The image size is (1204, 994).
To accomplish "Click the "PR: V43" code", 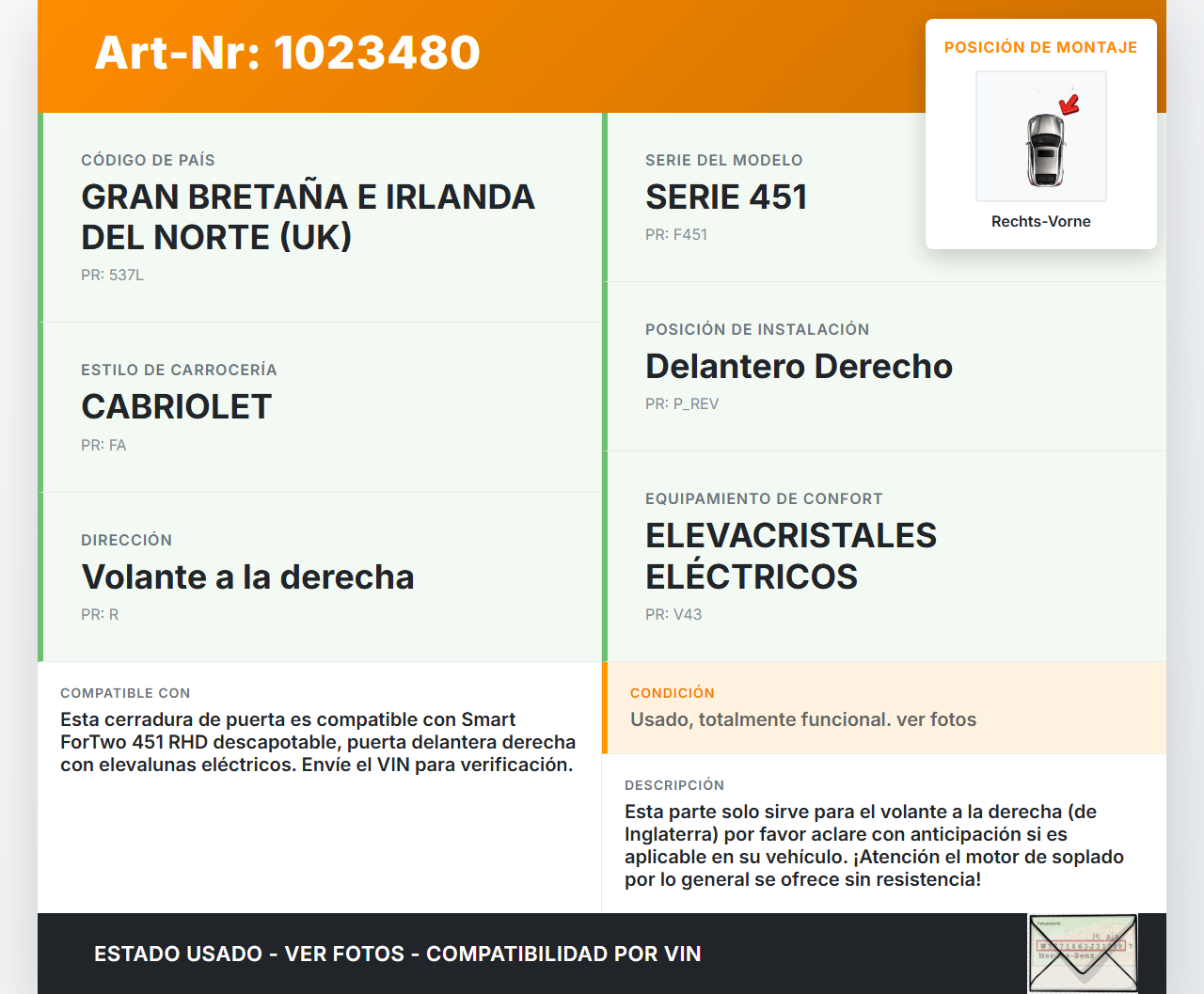I will pyautogui.click(x=673, y=614).
